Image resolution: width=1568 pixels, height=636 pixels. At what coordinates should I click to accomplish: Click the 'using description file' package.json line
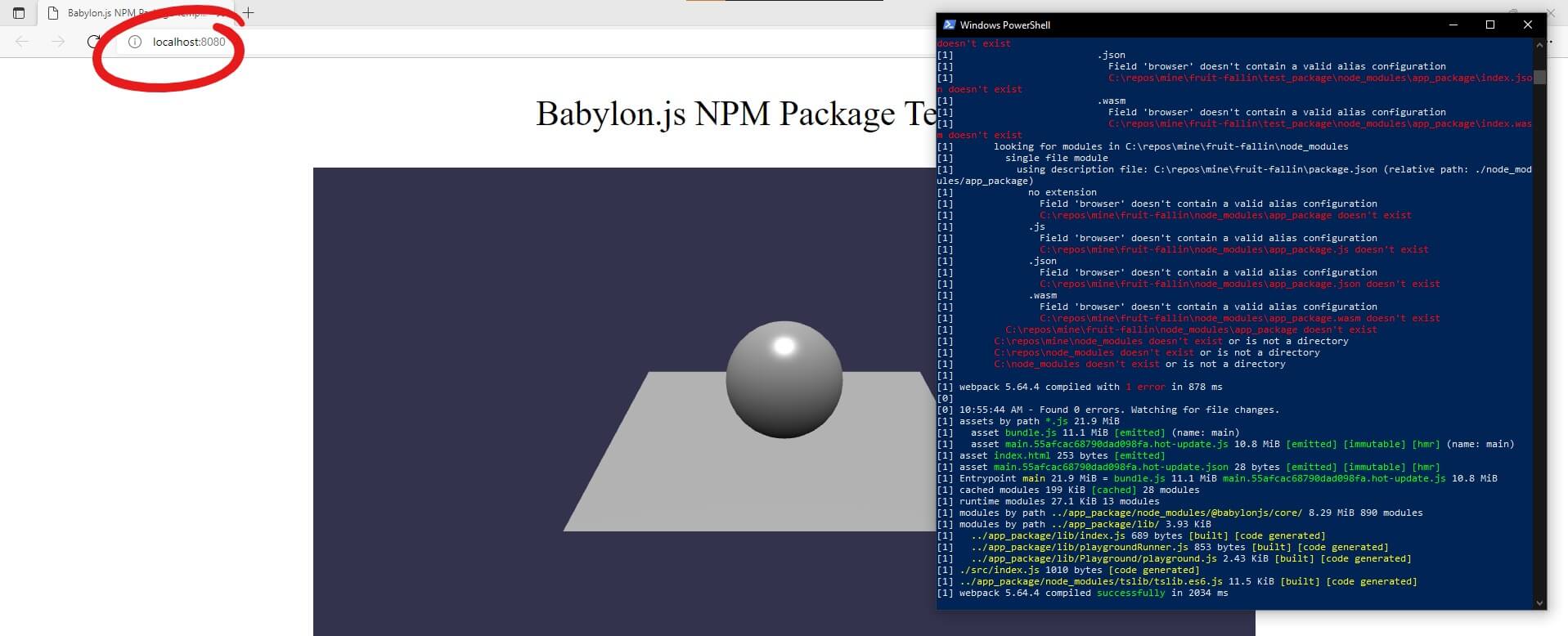(1234, 175)
